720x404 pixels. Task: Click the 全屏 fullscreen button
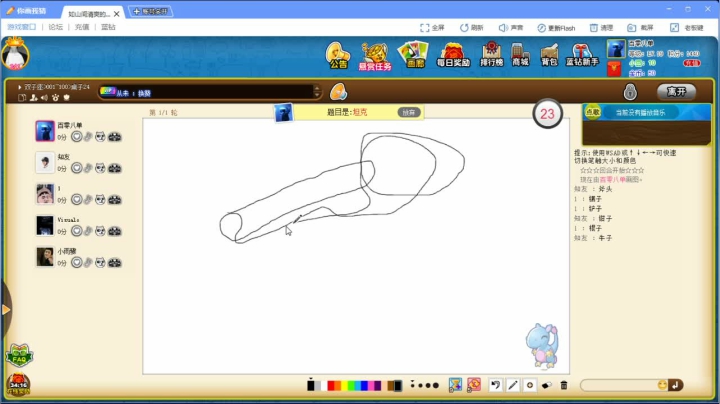click(432, 28)
